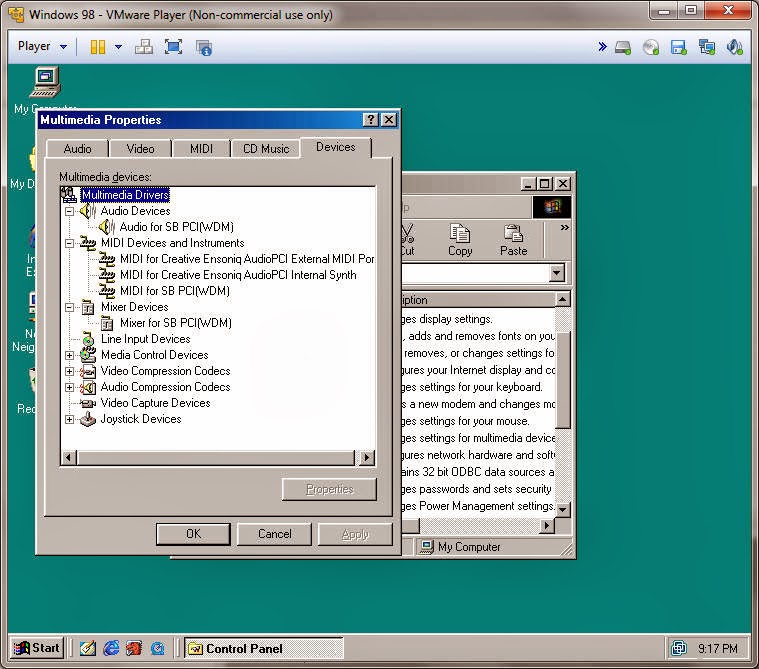
Task: Click the Audio Compression Codecs icon
Action: pyautogui.click(x=88, y=387)
